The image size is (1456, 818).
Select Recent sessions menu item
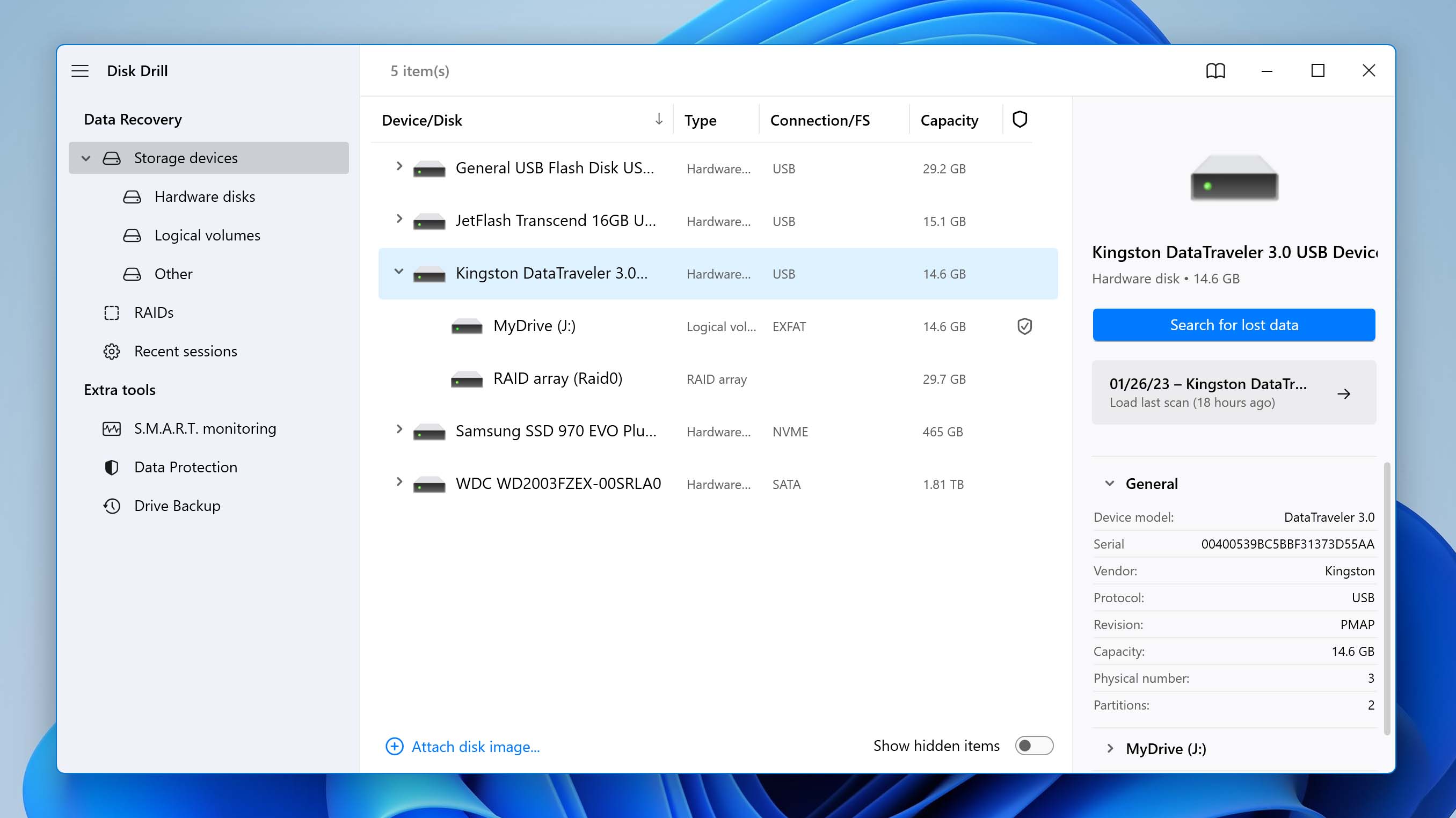[x=185, y=350]
